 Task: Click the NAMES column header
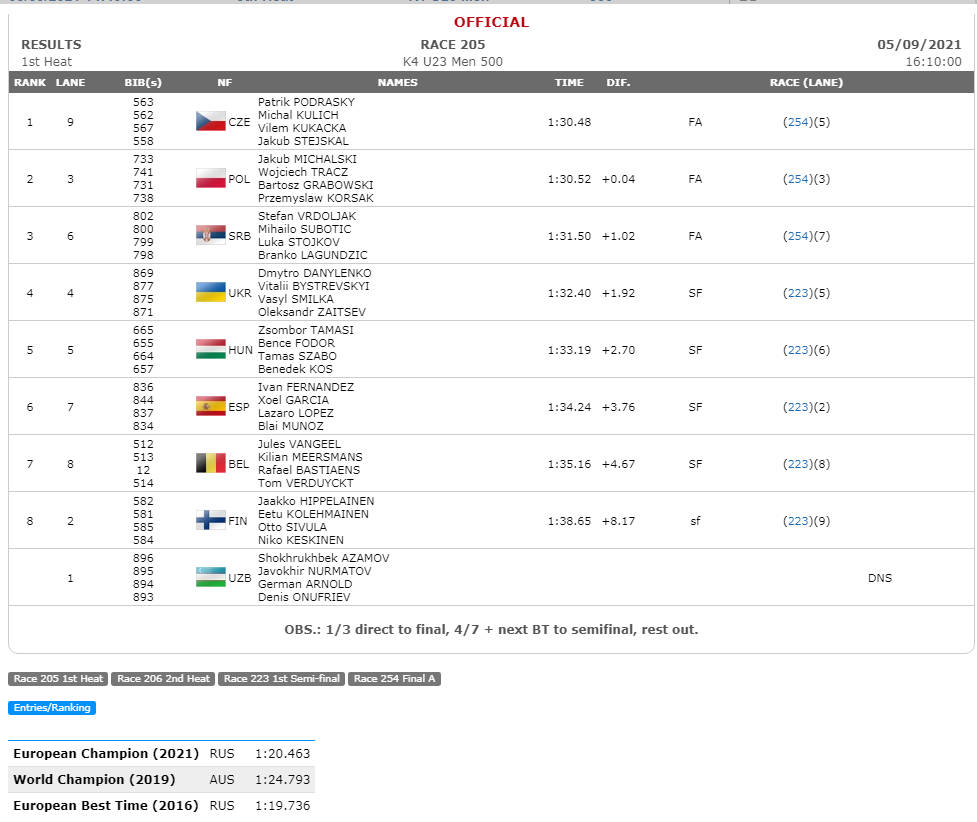pos(398,82)
